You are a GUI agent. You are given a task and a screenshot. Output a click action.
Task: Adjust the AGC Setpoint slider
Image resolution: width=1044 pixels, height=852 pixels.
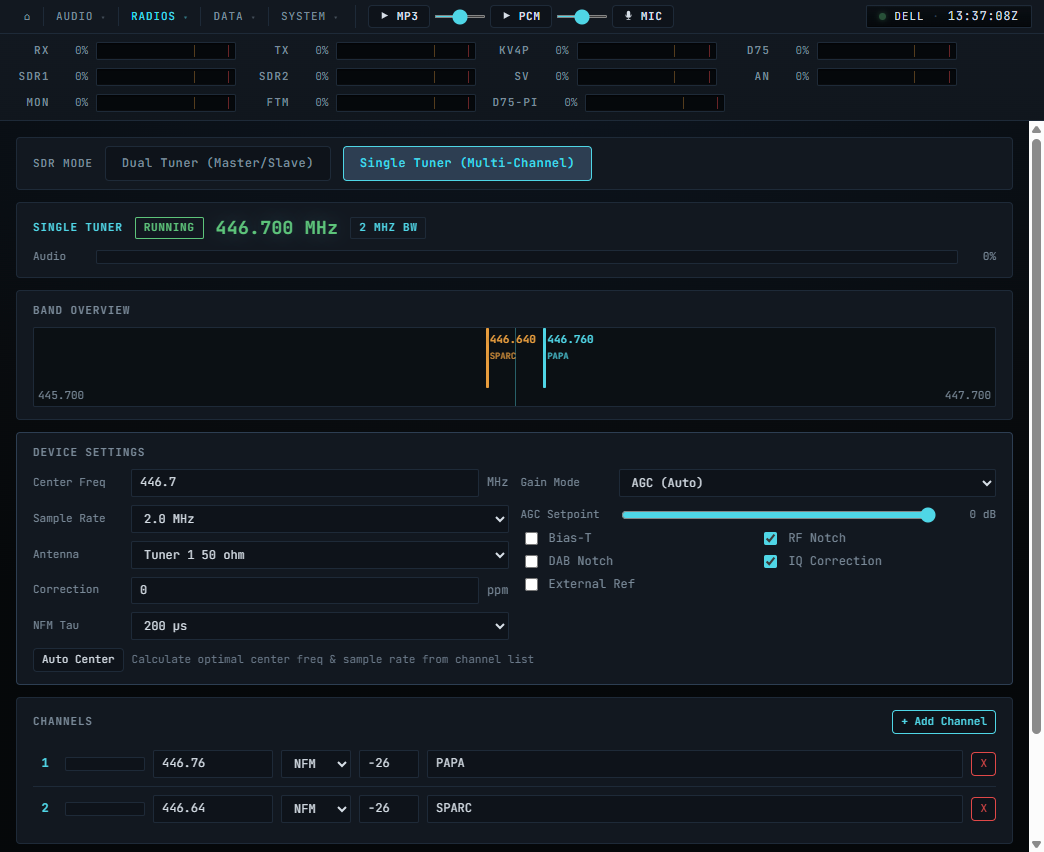pyautogui.click(x=778, y=515)
